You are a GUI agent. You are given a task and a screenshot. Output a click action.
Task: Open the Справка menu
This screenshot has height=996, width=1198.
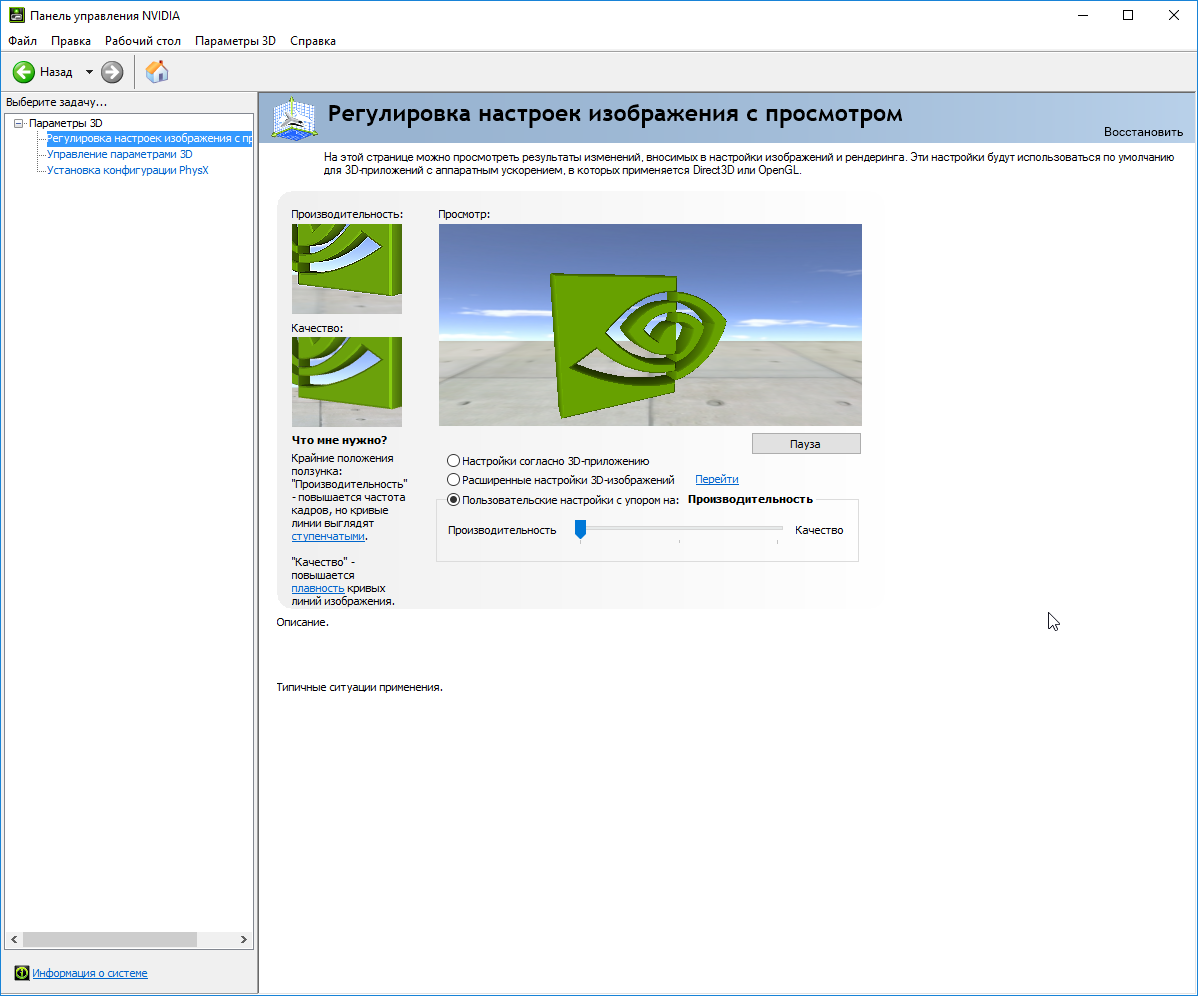[x=312, y=41]
